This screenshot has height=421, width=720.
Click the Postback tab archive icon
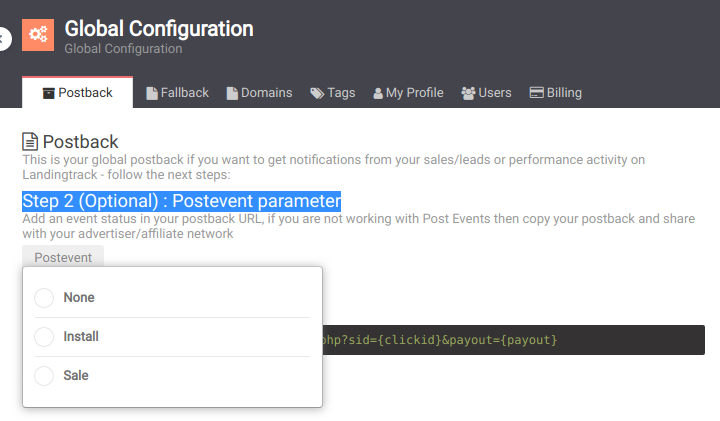(48, 93)
